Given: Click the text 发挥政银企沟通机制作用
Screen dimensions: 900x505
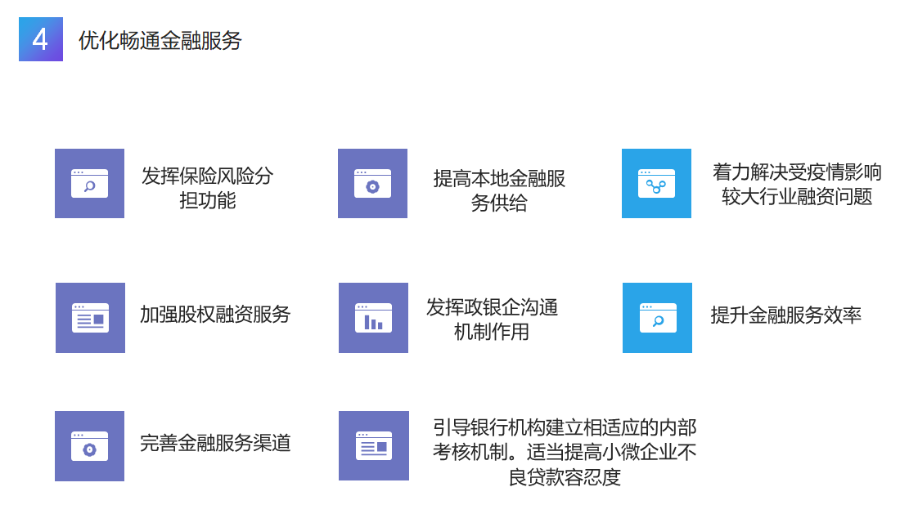Looking at the screenshot, I should tap(491, 319).
